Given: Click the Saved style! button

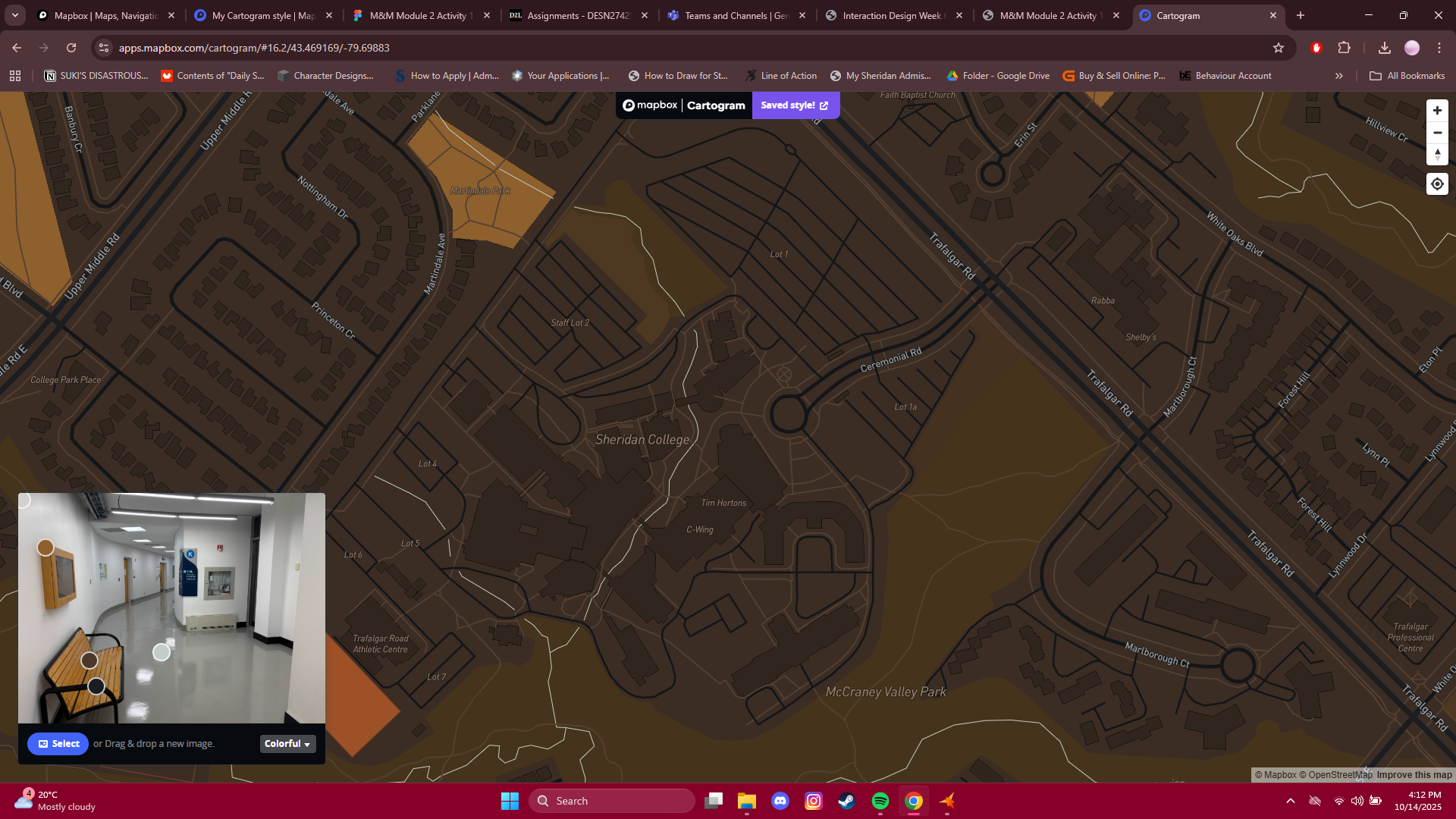Looking at the screenshot, I should click(x=795, y=105).
